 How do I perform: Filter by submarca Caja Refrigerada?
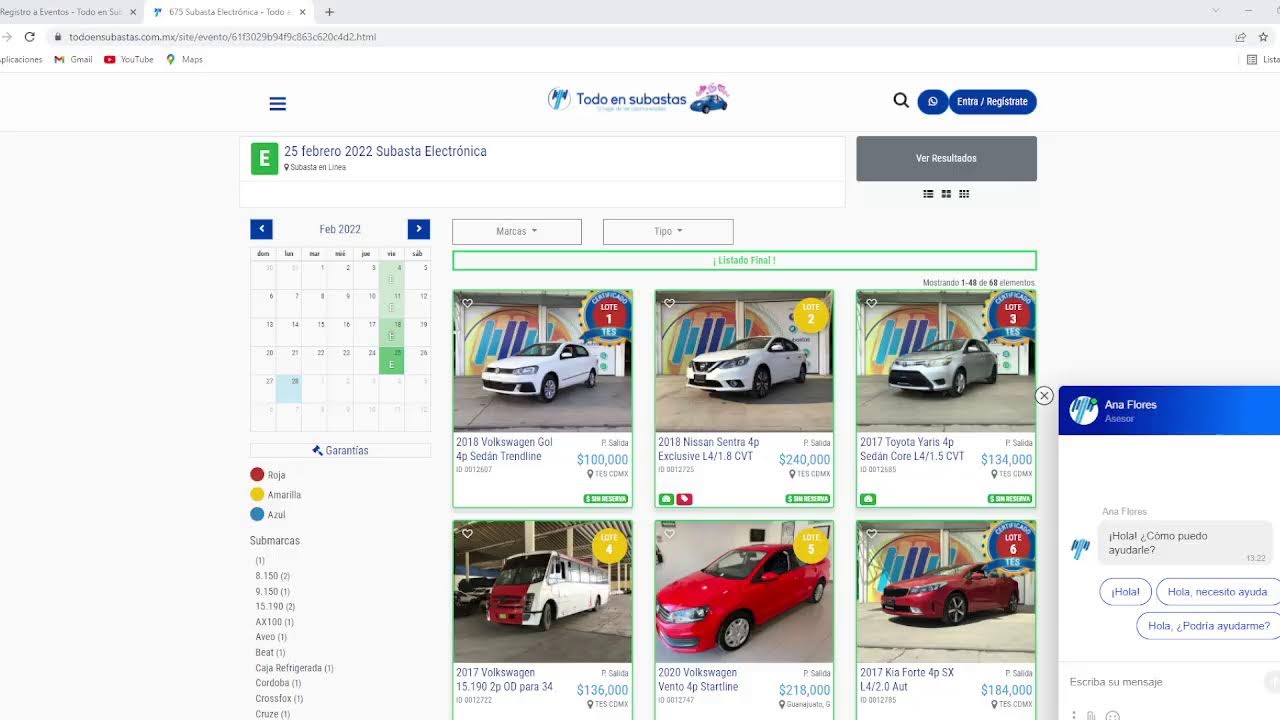point(294,668)
